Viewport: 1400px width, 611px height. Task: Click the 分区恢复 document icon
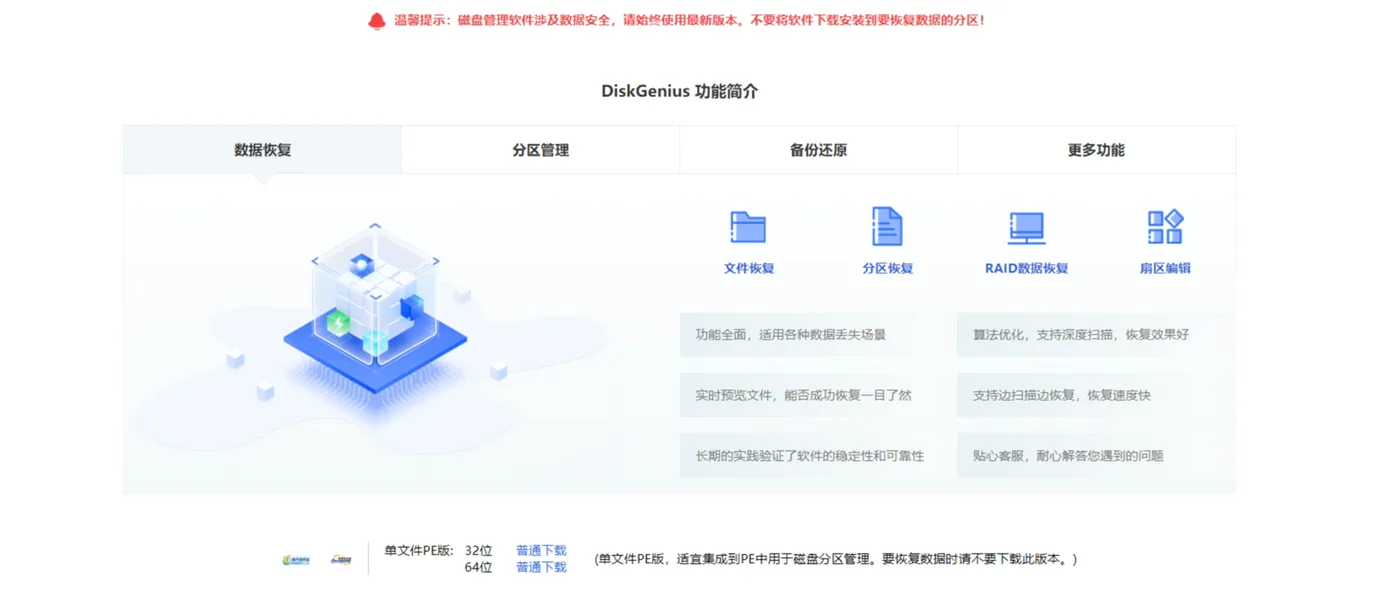pos(887,227)
